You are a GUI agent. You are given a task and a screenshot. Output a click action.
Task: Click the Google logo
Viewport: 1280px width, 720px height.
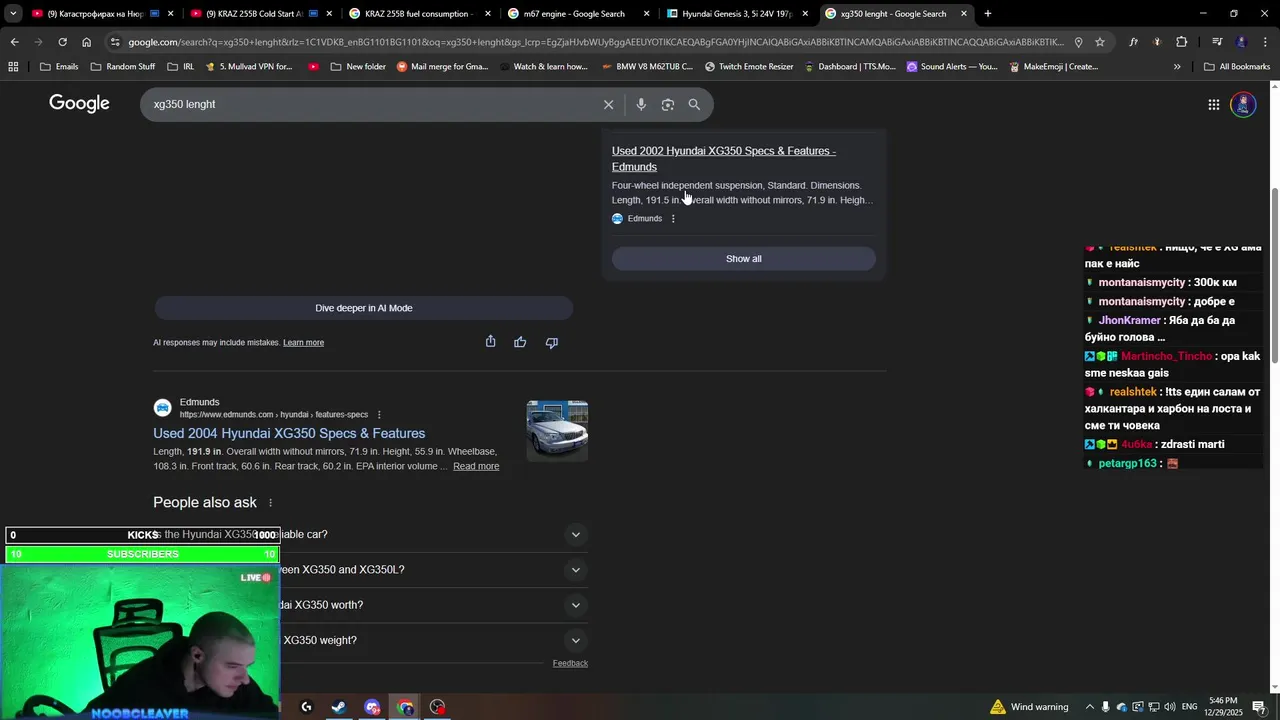[79, 104]
